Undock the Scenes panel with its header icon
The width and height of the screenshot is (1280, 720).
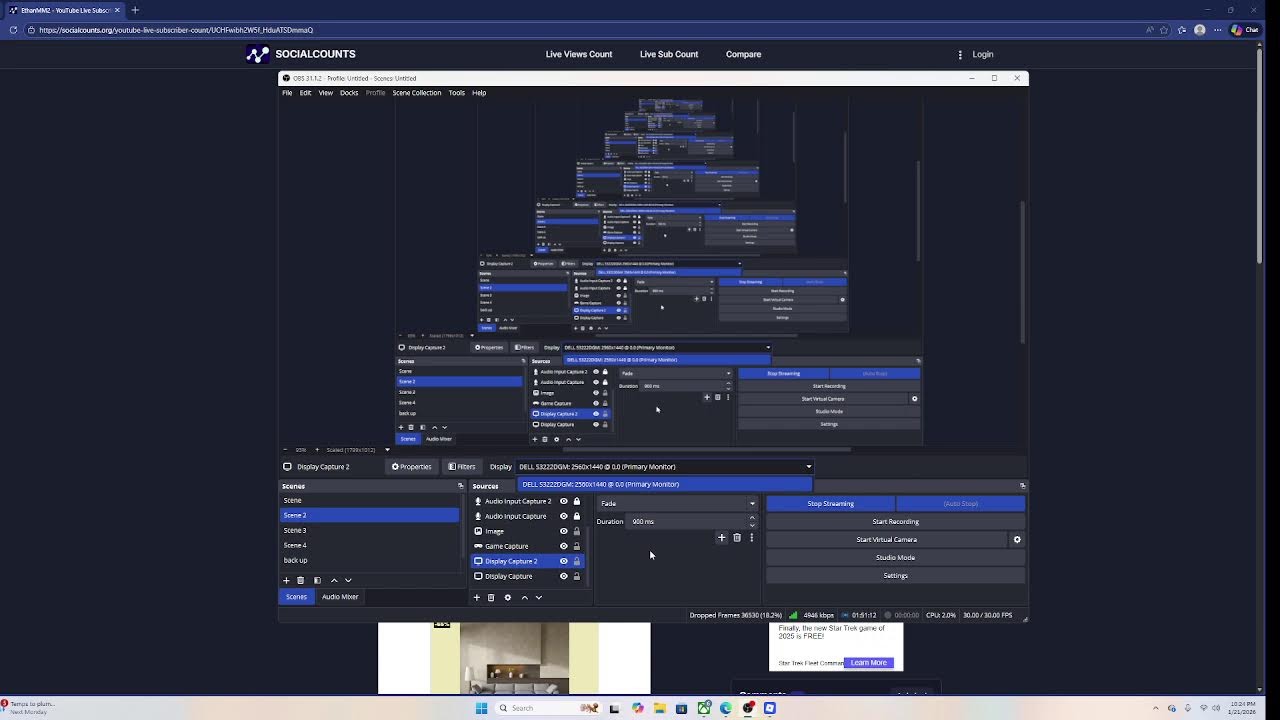pos(461,486)
